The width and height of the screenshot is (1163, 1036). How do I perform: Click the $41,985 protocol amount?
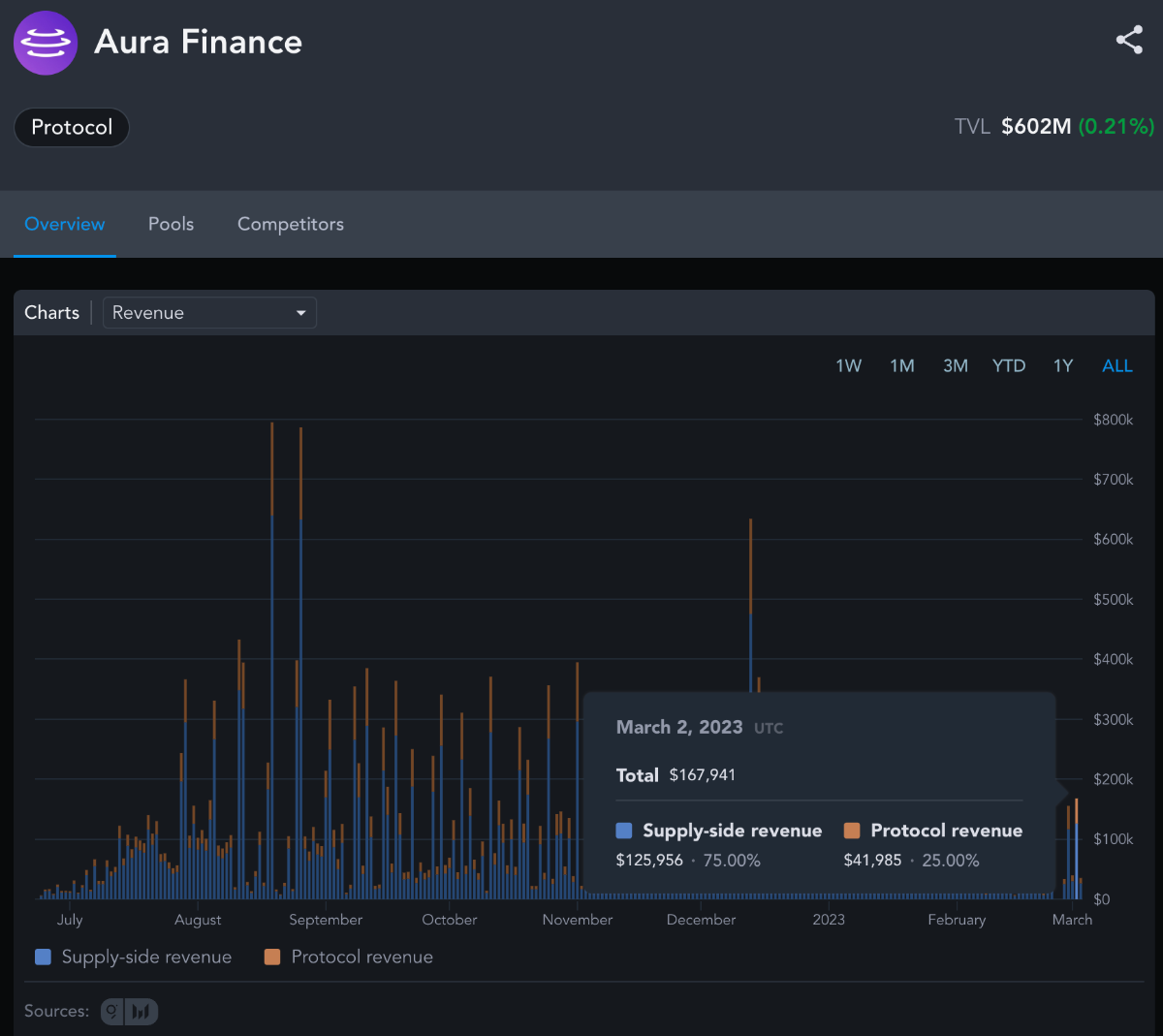873,861
